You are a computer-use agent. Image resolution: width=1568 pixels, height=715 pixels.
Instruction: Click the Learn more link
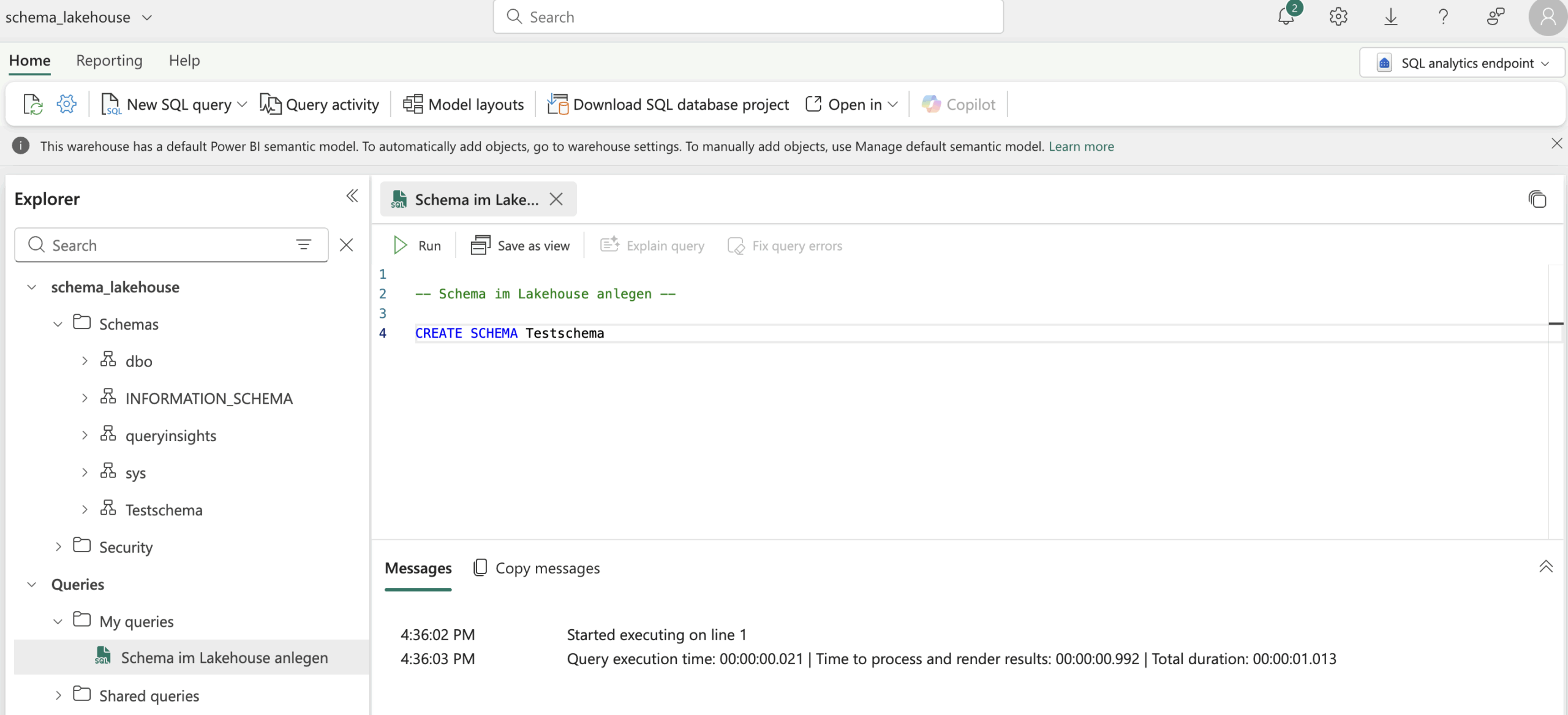(1081, 146)
